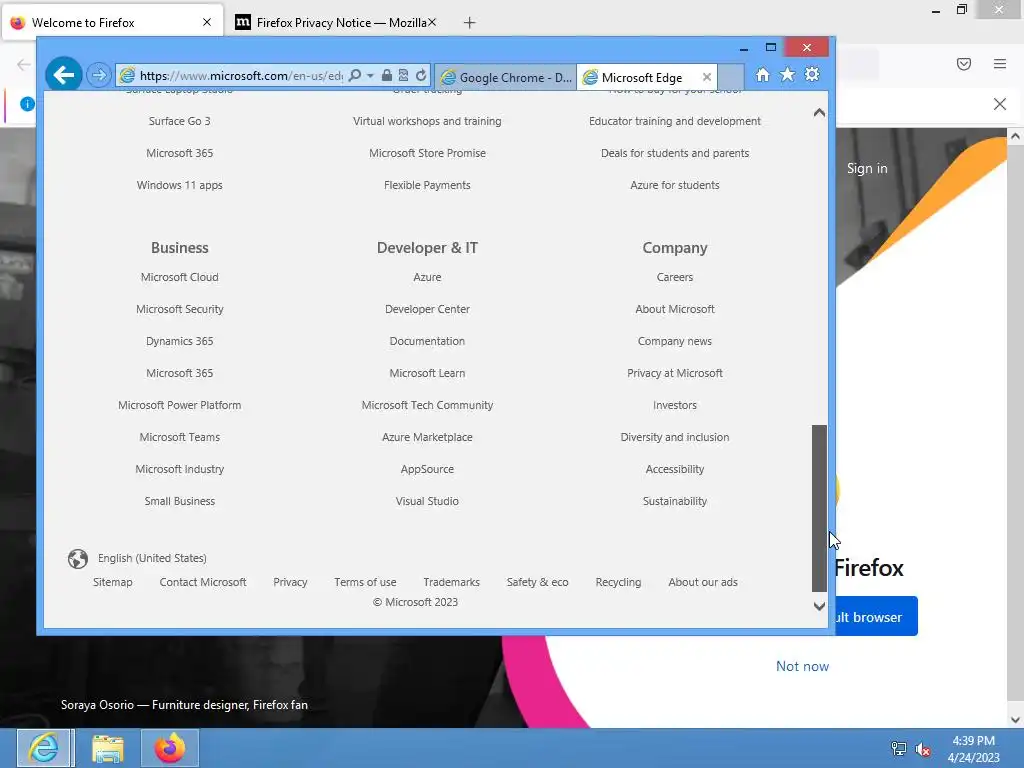Open Investors link
Screen dimensions: 1024x768
click(x=675, y=405)
